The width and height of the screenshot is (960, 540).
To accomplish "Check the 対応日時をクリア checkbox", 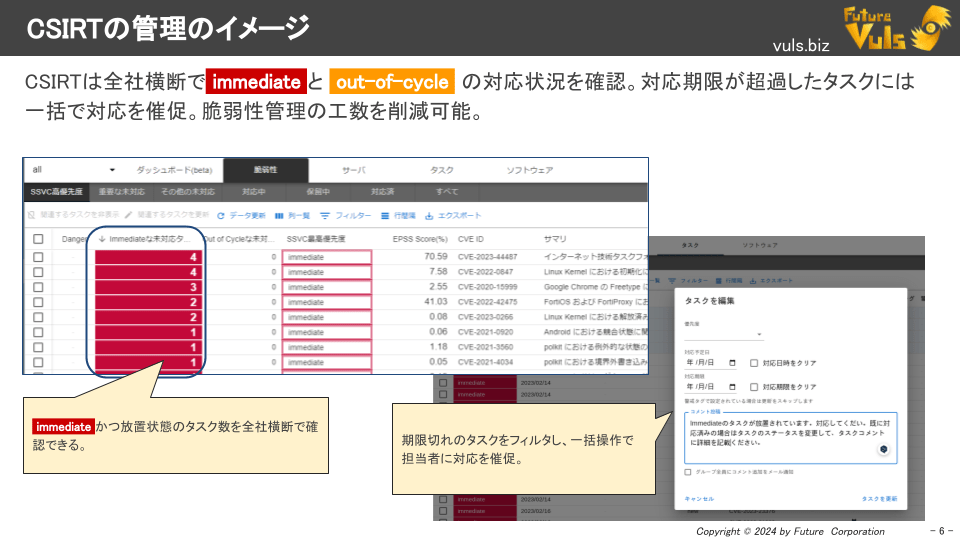I will pyautogui.click(x=754, y=362).
